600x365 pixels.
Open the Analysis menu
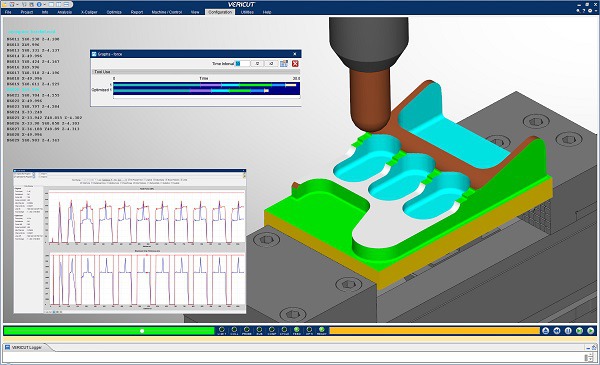pyautogui.click(x=65, y=12)
